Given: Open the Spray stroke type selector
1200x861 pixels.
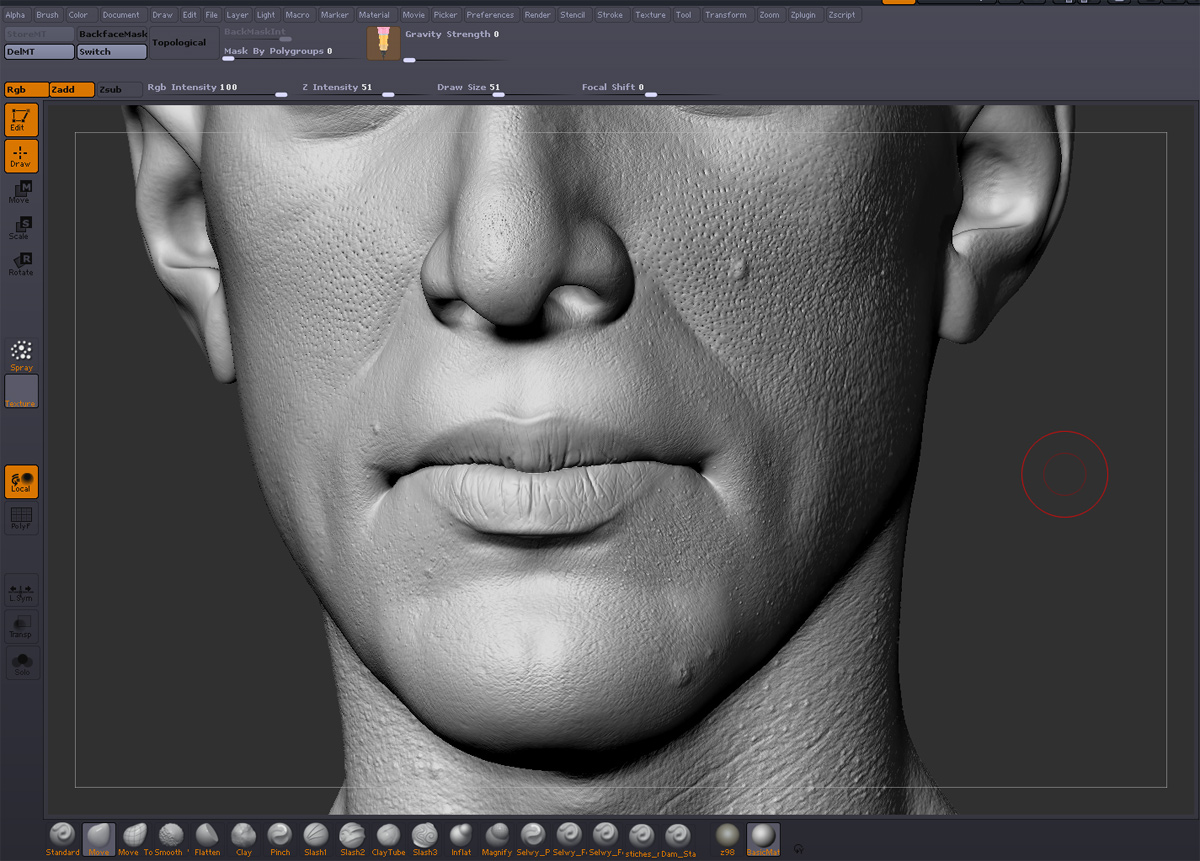Looking at the screenshot, I should [21, 355].
